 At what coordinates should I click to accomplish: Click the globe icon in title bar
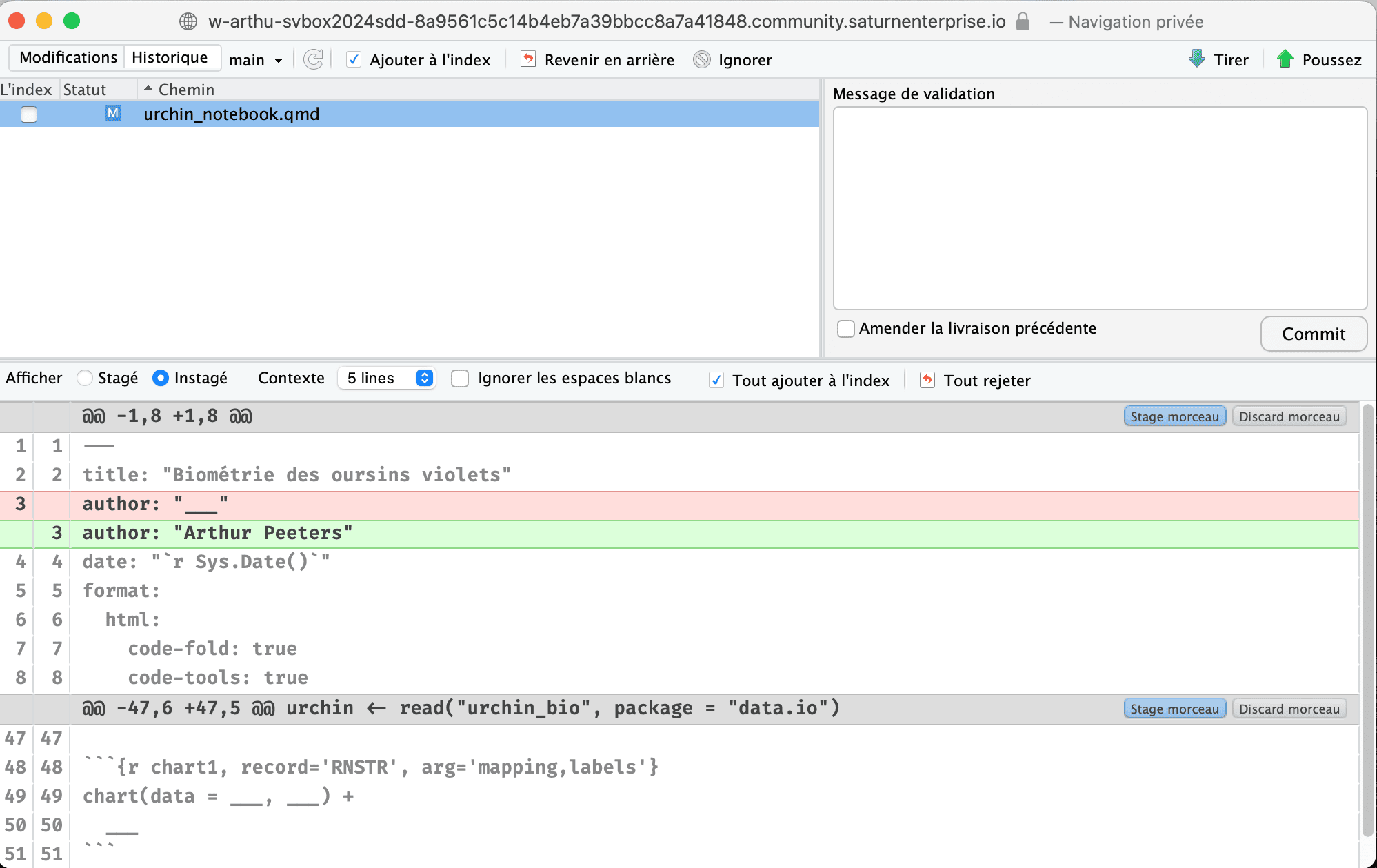pos(188,21)
